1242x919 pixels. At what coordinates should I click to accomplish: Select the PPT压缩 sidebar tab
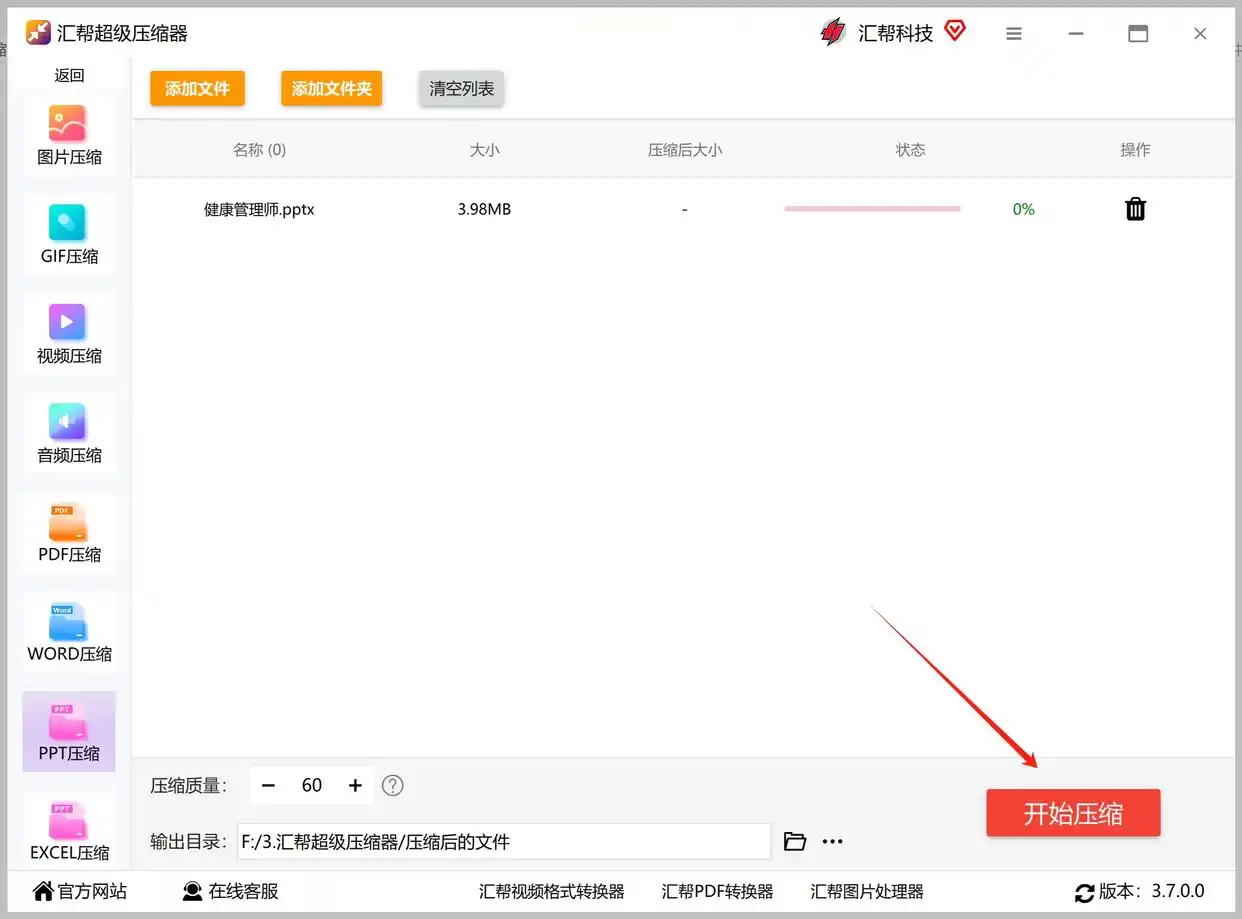point(68,732)
